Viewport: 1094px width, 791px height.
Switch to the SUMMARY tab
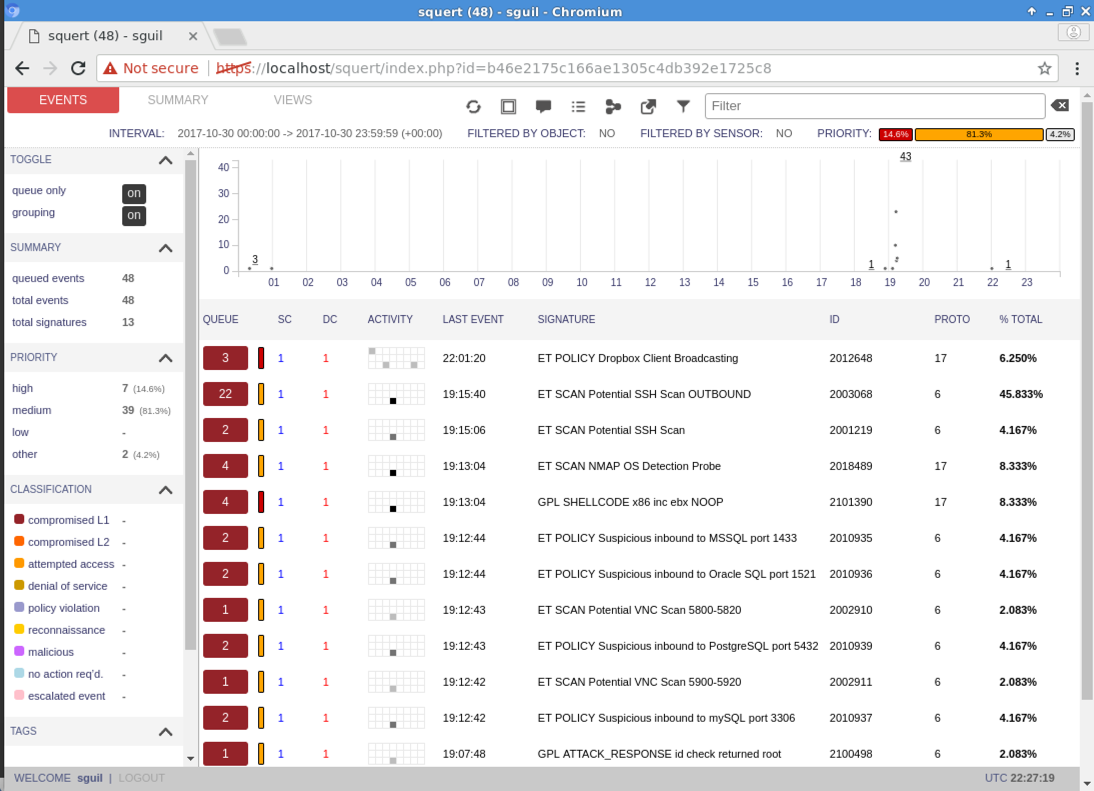point(178,100)
